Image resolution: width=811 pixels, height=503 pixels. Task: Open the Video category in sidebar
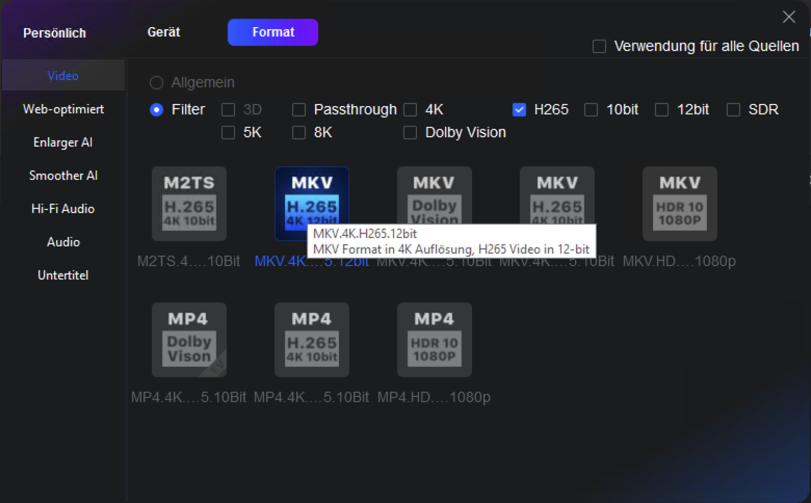tap(63, 75)
